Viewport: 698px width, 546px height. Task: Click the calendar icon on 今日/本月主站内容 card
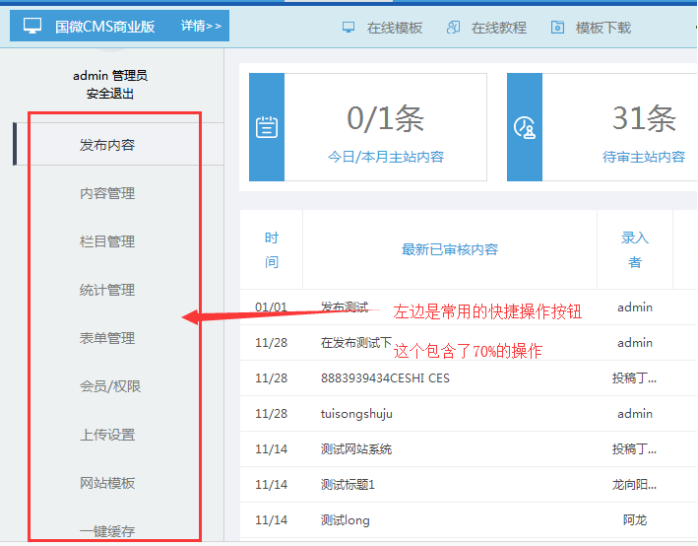(x=266, y=127)
